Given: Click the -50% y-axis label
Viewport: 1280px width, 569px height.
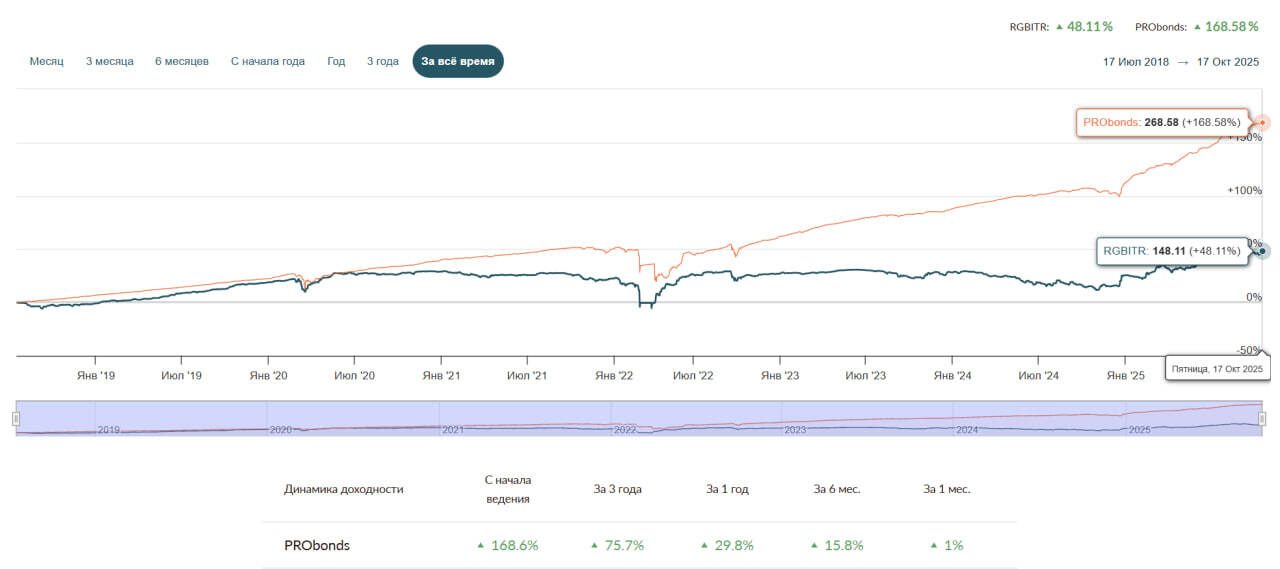Looking at the screenshot, I should point(1250,350).
